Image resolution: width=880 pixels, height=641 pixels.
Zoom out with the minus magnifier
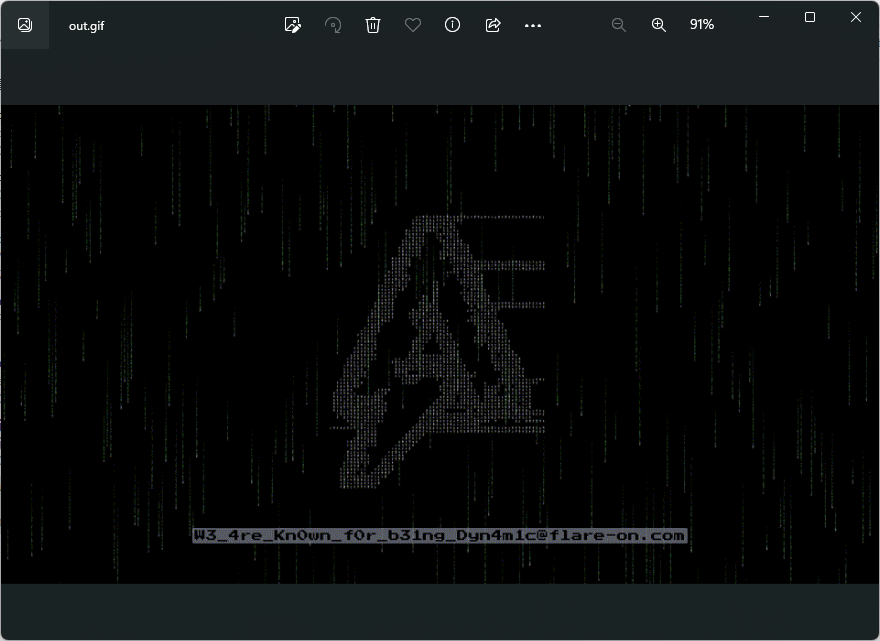point(619,25)
